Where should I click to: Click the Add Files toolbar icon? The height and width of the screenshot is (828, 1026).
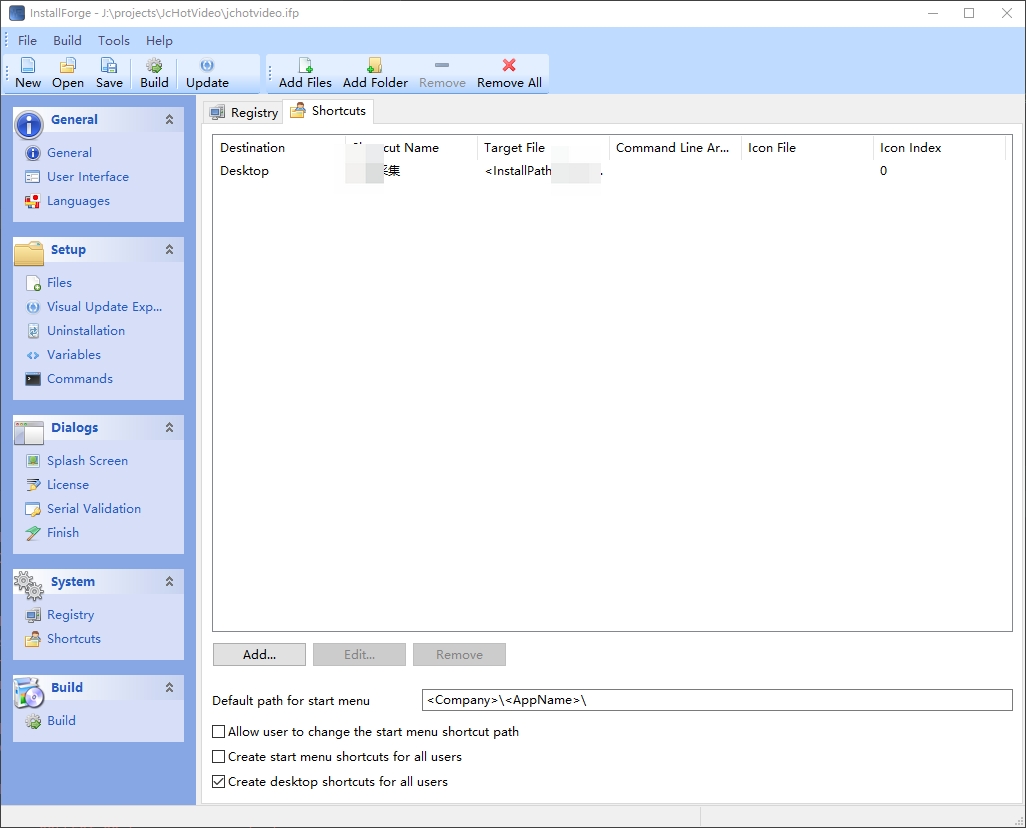(x=305, y=65)
